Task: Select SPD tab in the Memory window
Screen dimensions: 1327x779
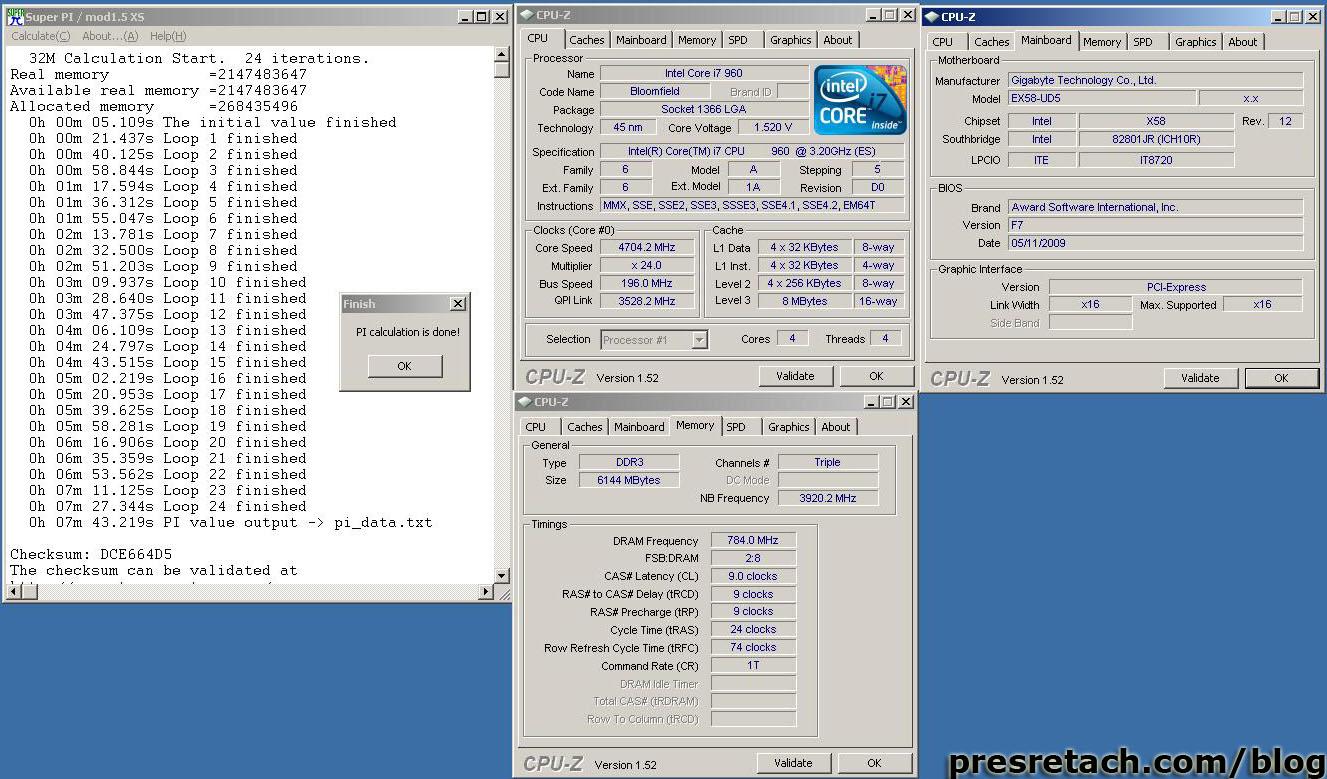Action: click(736, 427)
